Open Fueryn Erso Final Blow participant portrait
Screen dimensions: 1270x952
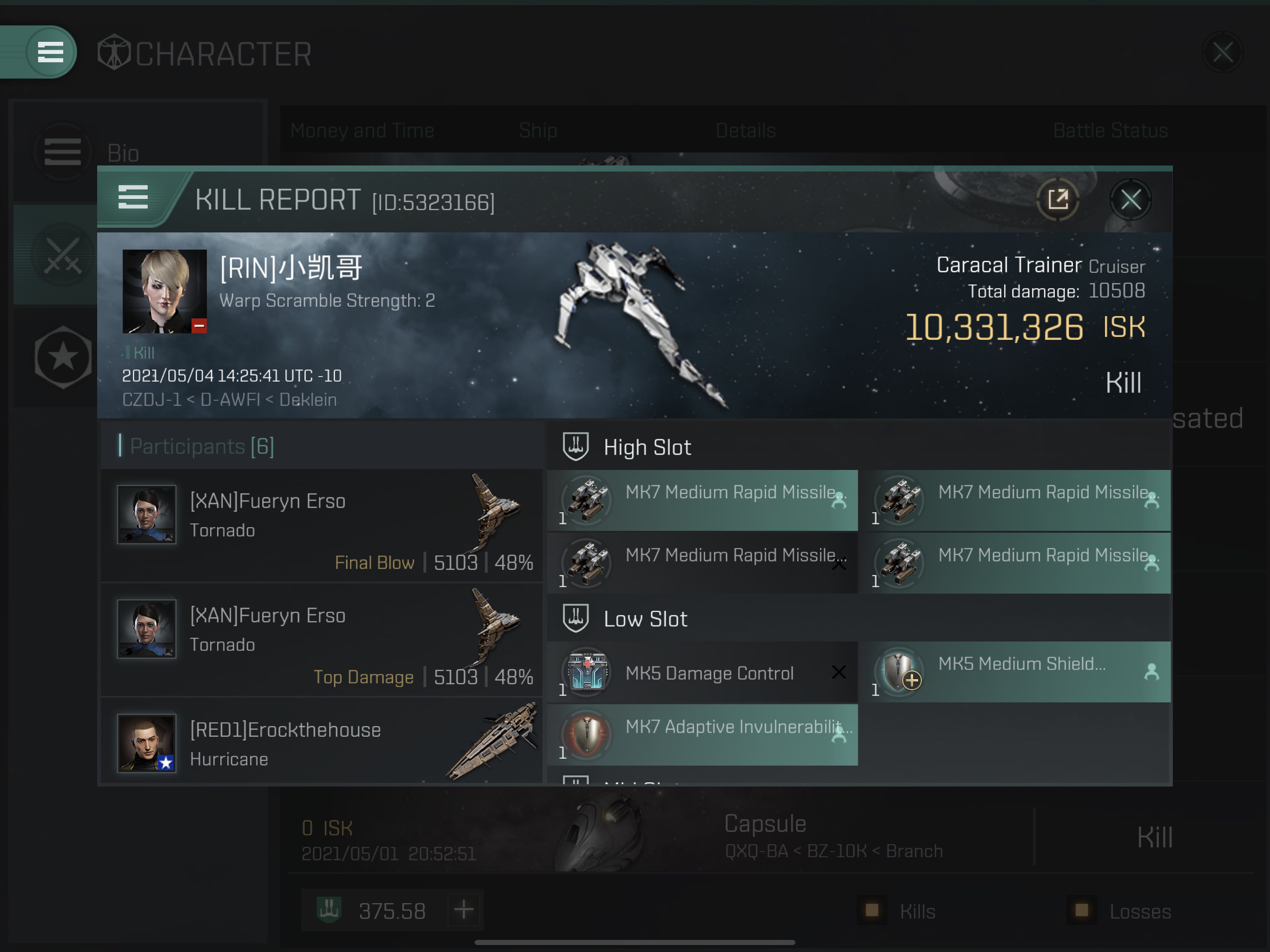point(146,515)
